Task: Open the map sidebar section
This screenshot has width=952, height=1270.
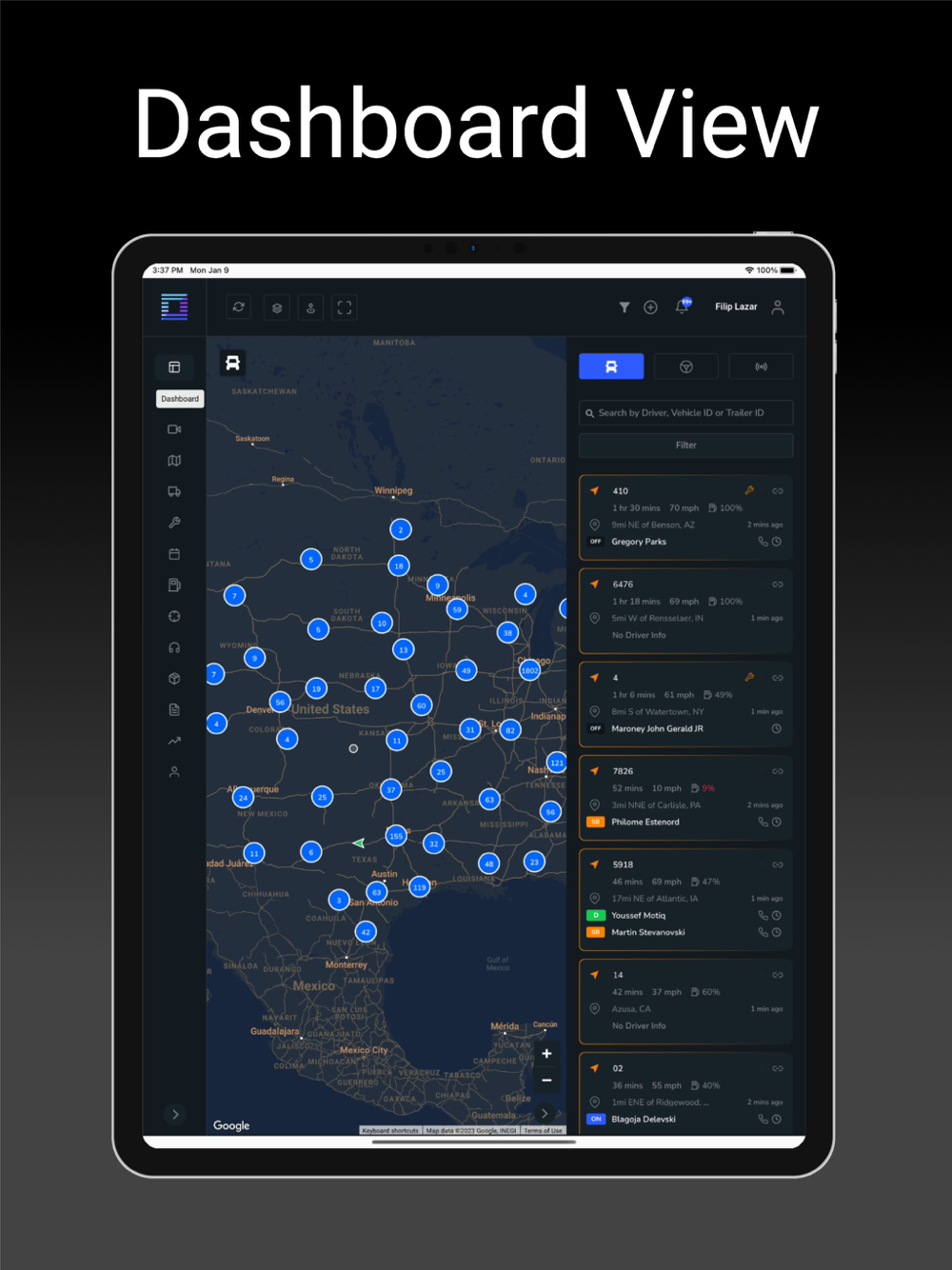Action: [174, 461]
